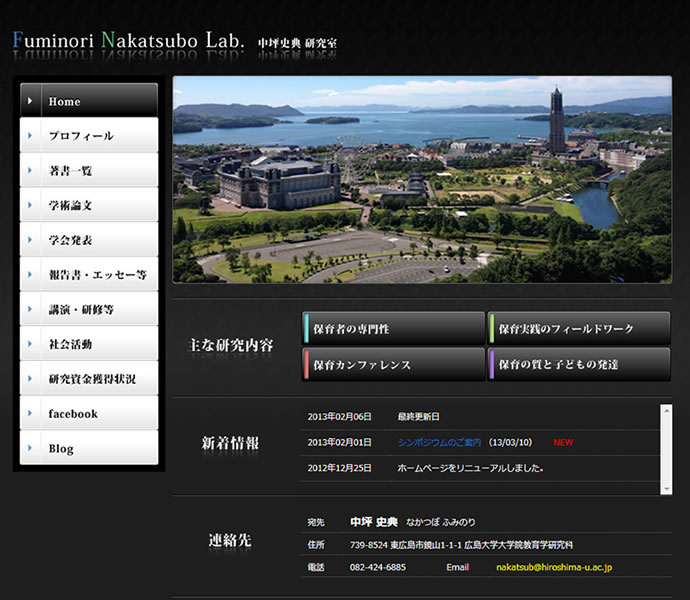Click the 報告書・エッセー等 menu entry
The width and height of the screenshot is (690, 600).
pyautogui.click(x=89, y=275)
